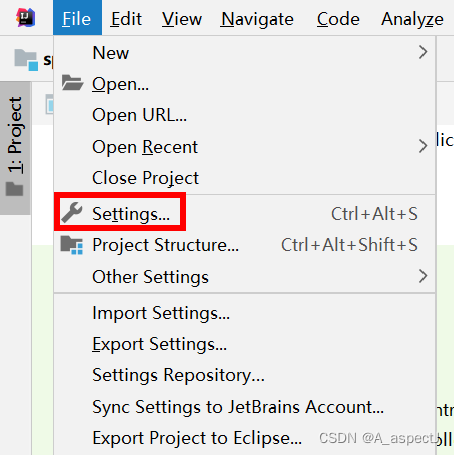The height and width of the screenshot is (455, 454).
Task: Toggle the 1: Project tool window tab
Action: pyautogui.click(x=15, y=148)
